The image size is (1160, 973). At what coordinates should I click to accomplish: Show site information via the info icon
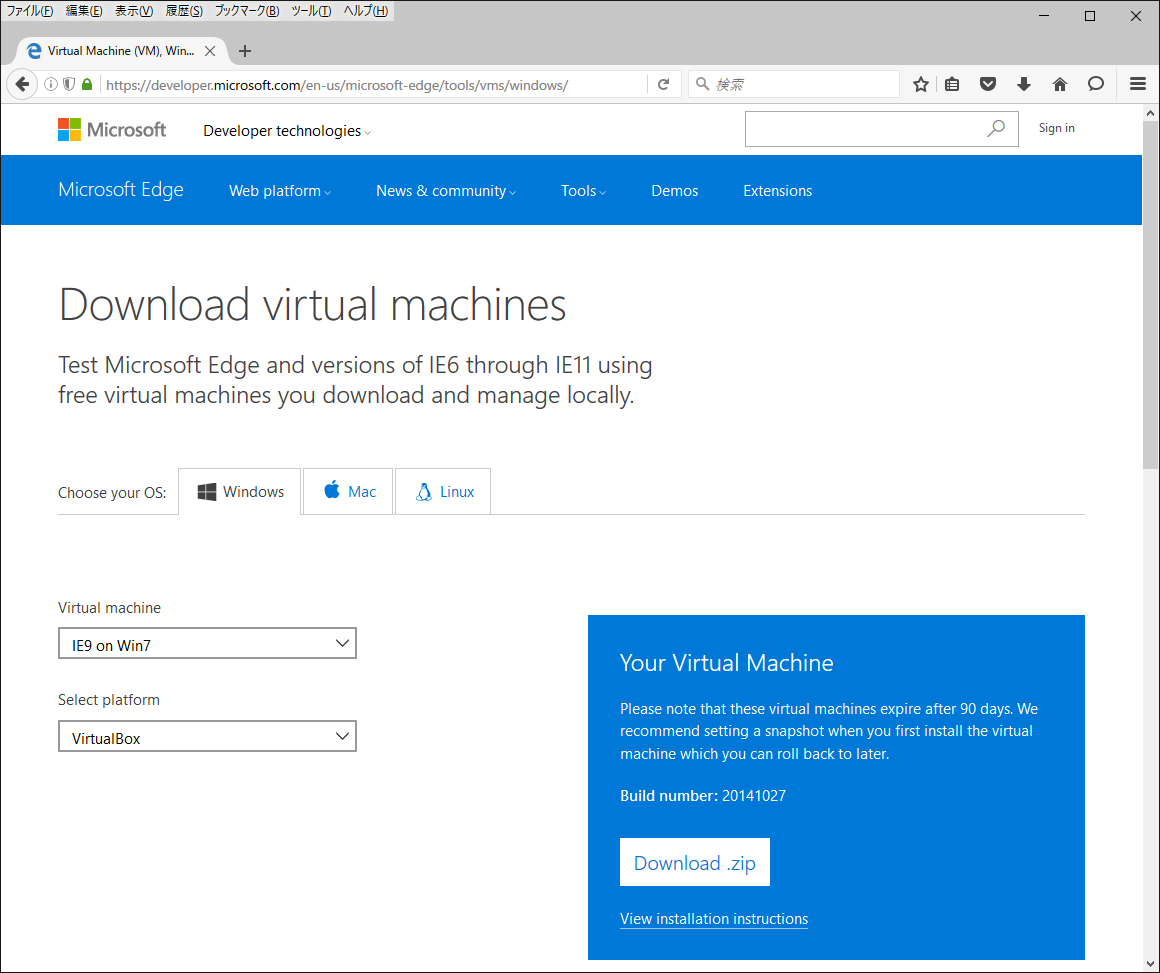pyautogui.click(x=50, y=84)
